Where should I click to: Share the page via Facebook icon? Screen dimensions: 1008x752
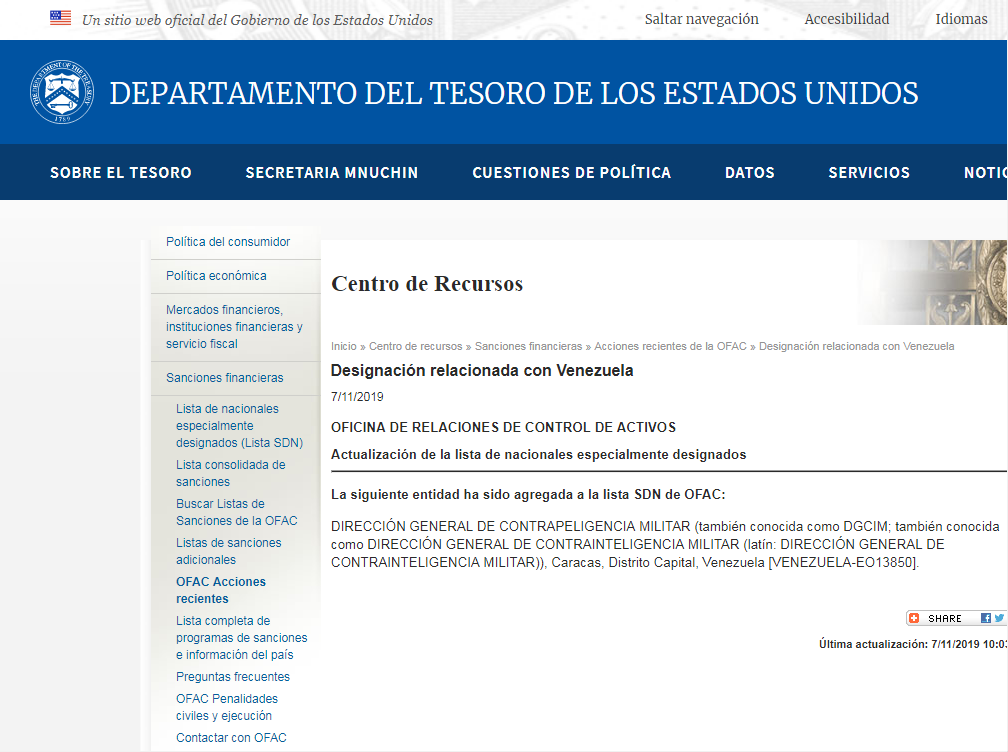tap(986, 618)
